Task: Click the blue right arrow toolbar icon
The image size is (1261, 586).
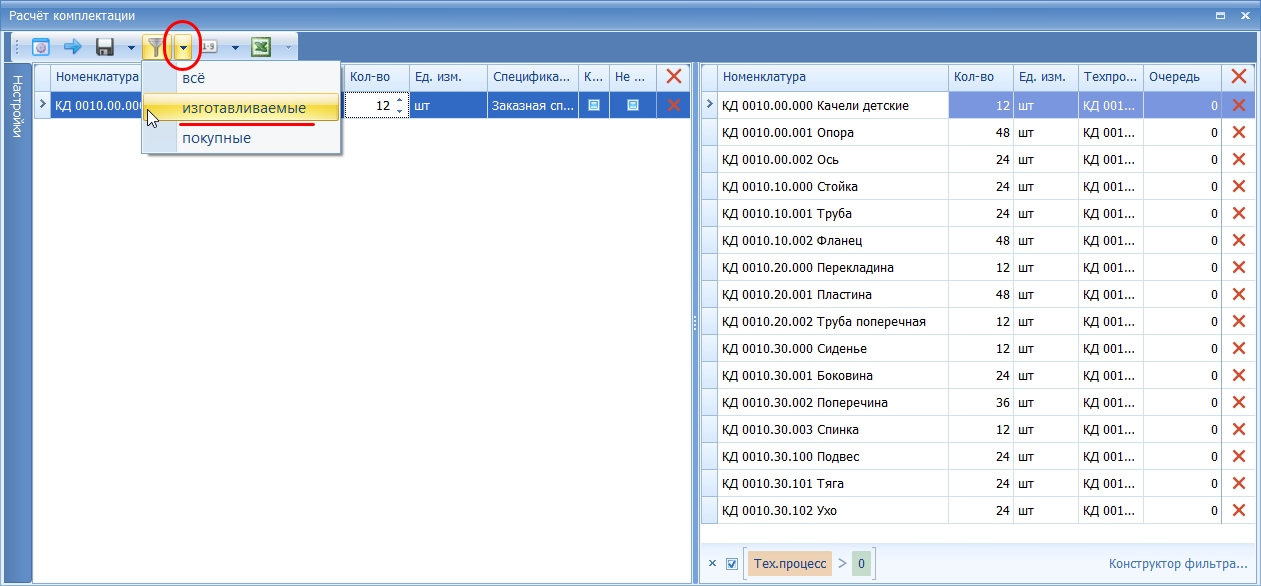Action: pyautogui.click(x=72, y=47)
